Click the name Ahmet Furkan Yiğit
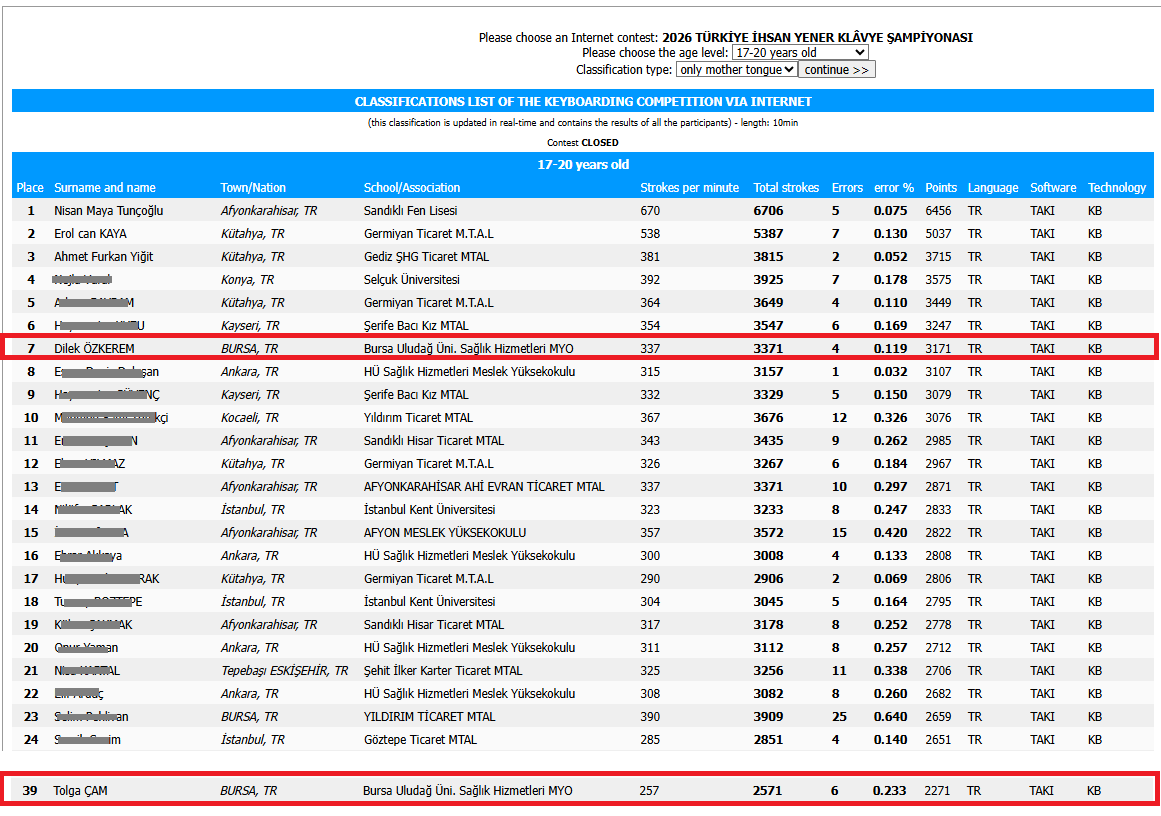 pos(103,257)
